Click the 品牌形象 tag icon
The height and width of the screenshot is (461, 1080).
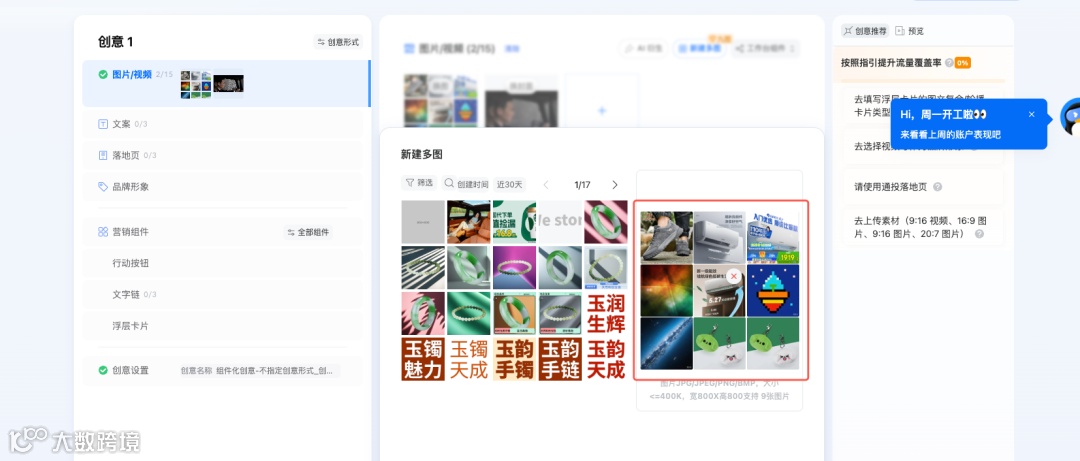coord(103,186)
